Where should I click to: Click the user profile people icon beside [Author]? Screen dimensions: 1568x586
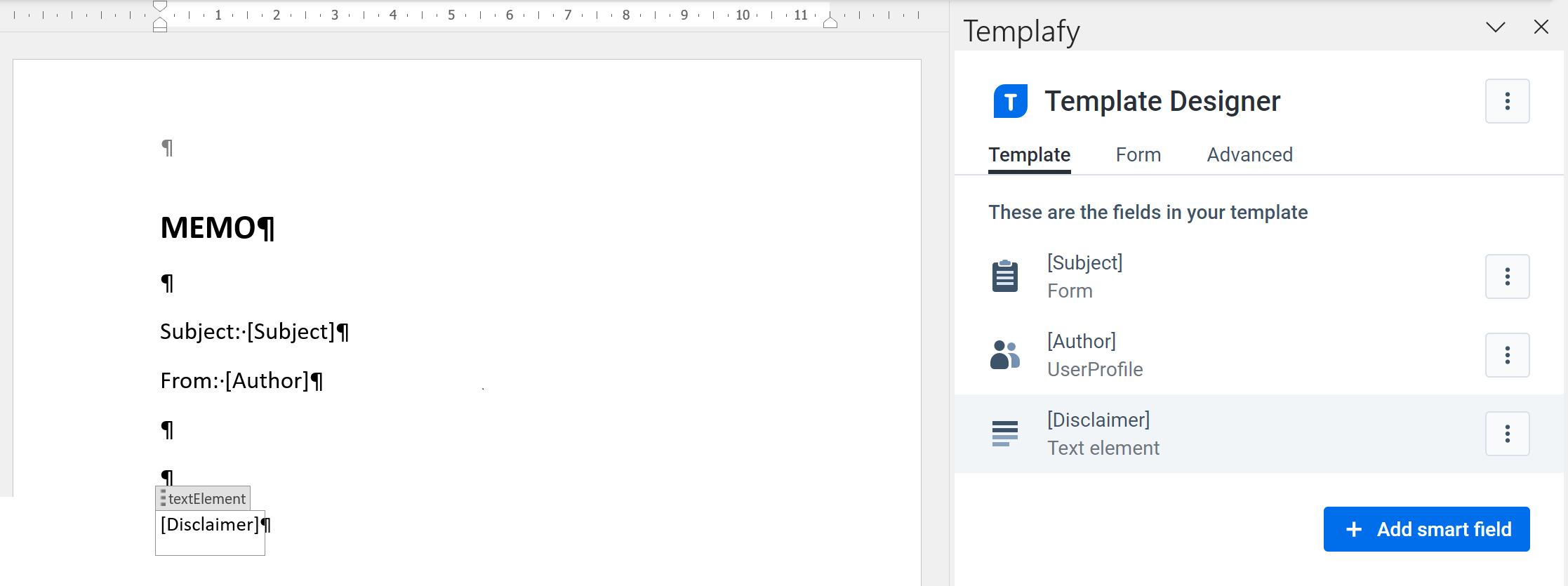1004,355
